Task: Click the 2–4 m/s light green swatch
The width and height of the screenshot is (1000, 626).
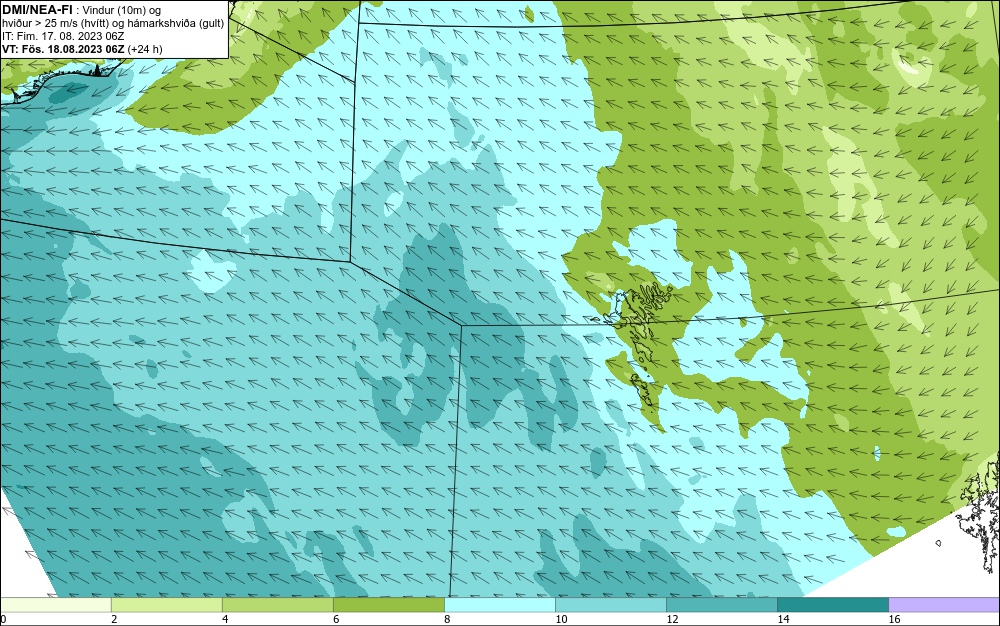Action: pyautogui.click(x=166, y=605)
